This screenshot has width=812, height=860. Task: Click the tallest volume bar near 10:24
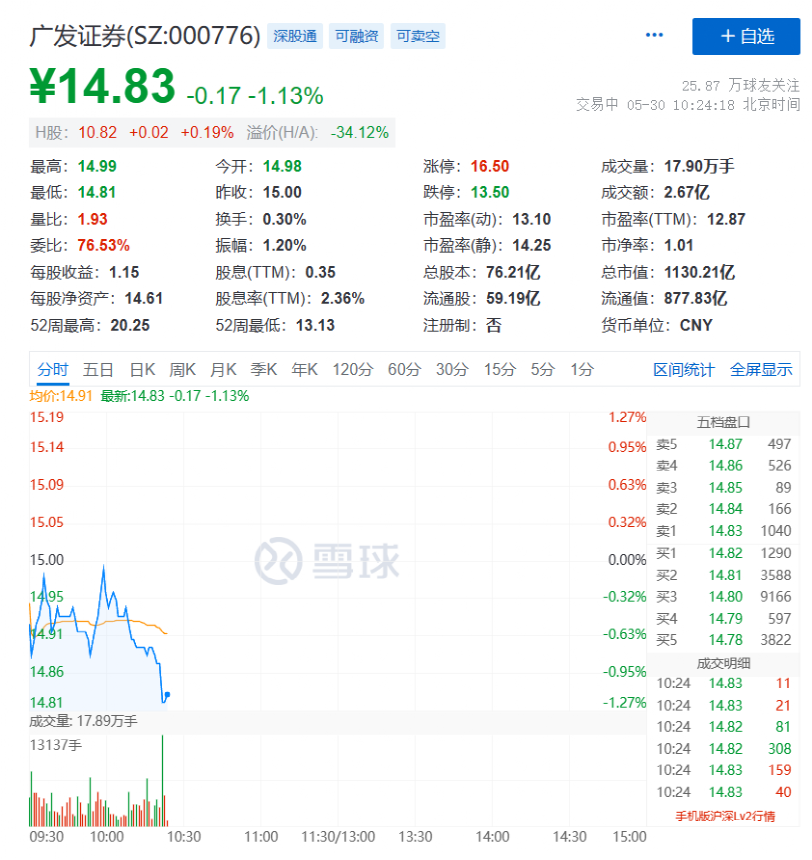[162, 780]
